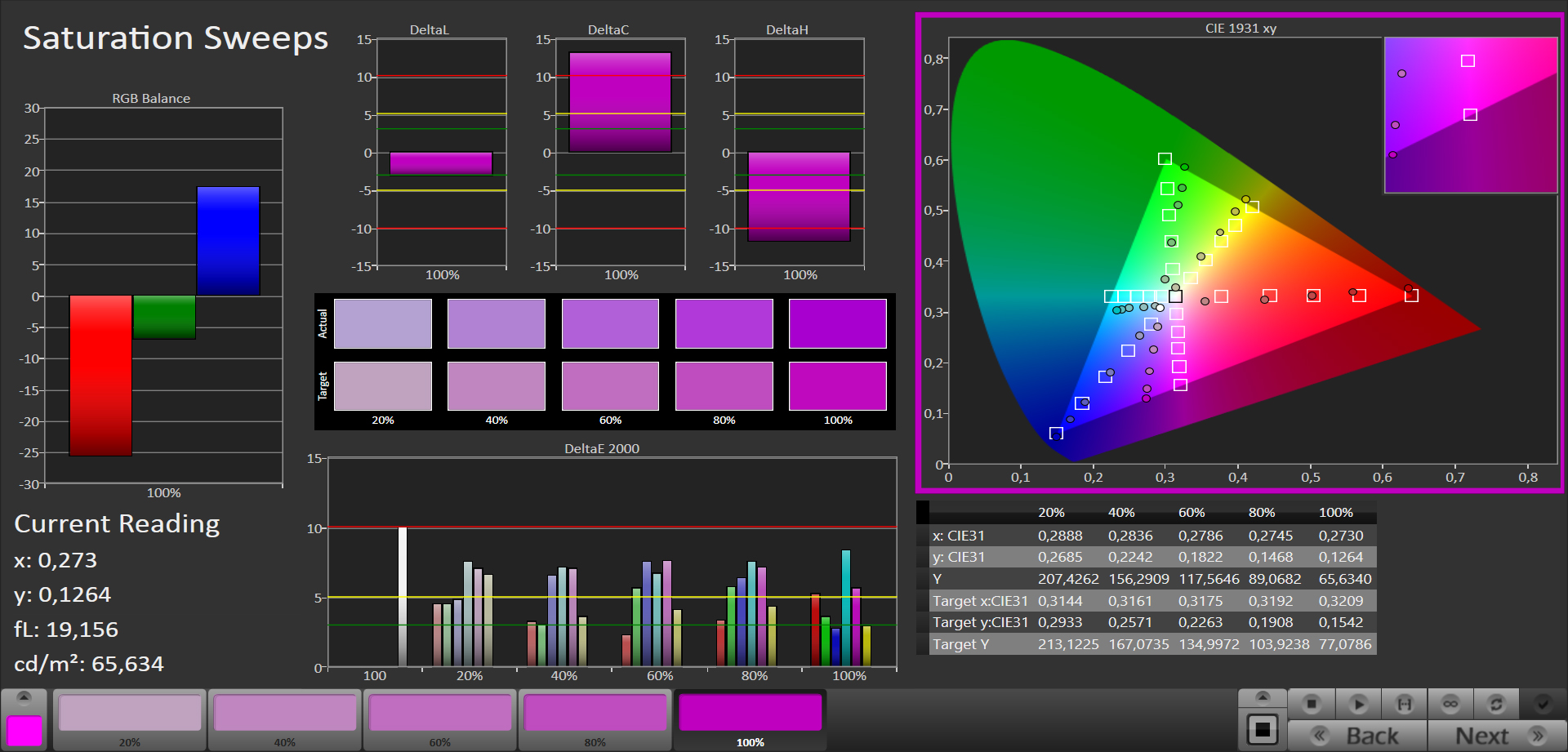Click the CIE 1931 xy chart title
The image size is (1568, 752).
pyautogui.click(x=1241, y=29)
